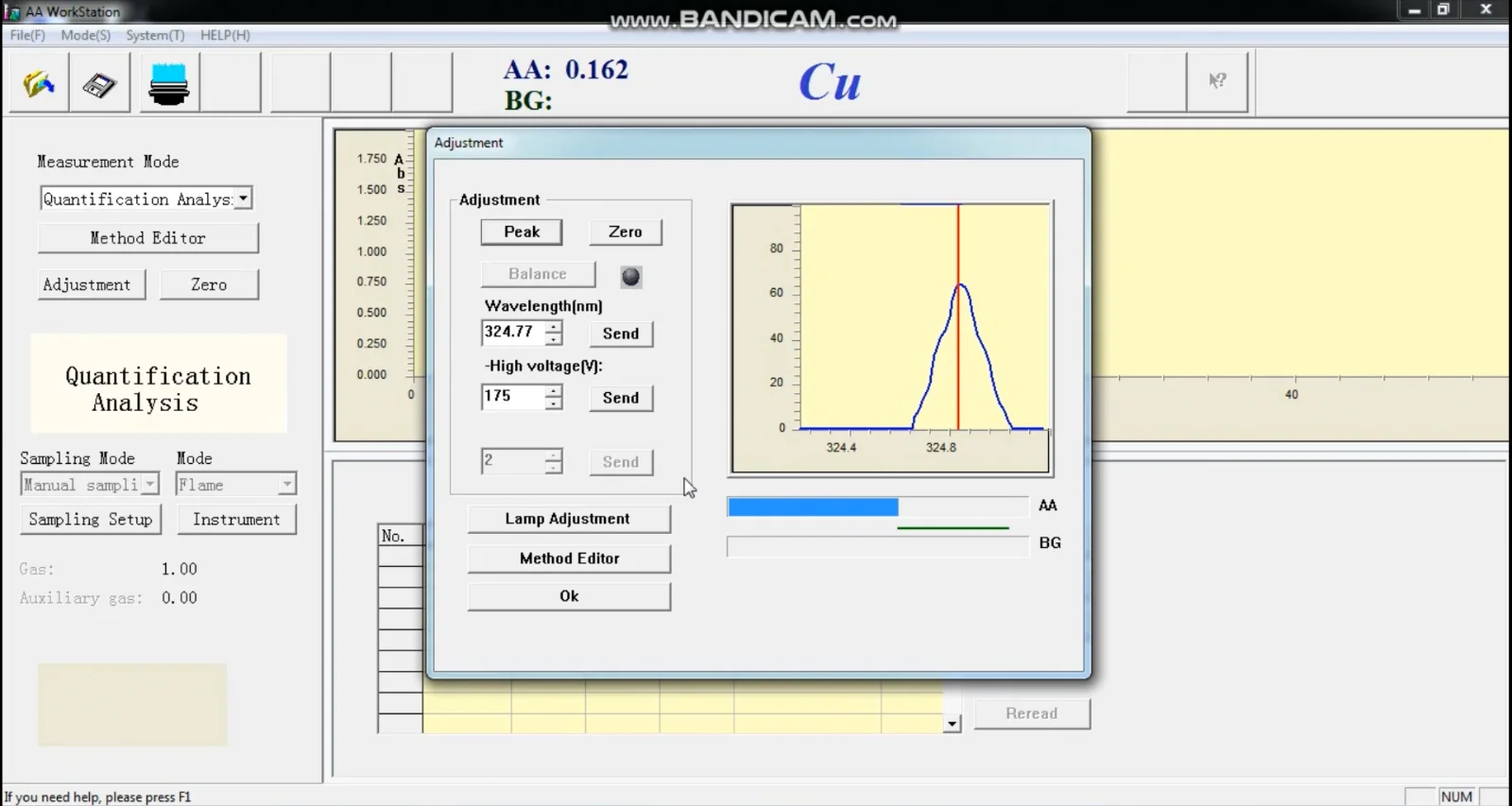Click the blue flame burner toolbar icon
This screenshot has width=1512, height=806.
169,84
